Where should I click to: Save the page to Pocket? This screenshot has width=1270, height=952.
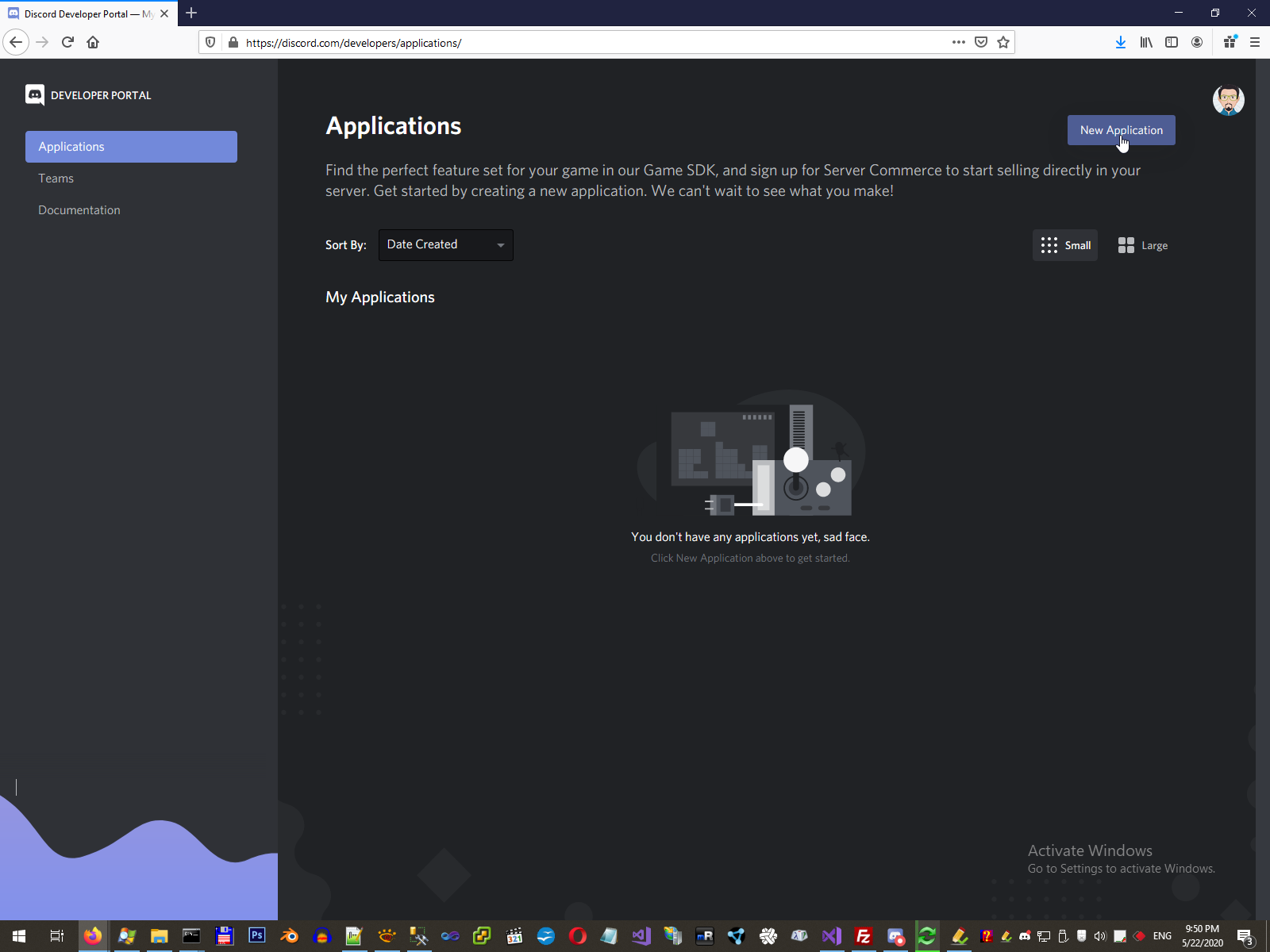981,42
